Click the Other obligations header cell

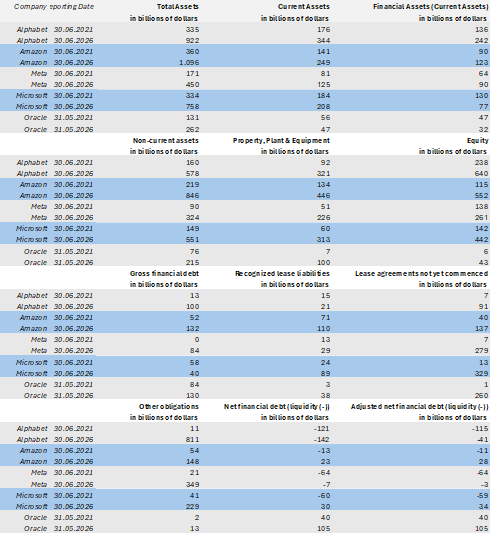click(169, 406)
